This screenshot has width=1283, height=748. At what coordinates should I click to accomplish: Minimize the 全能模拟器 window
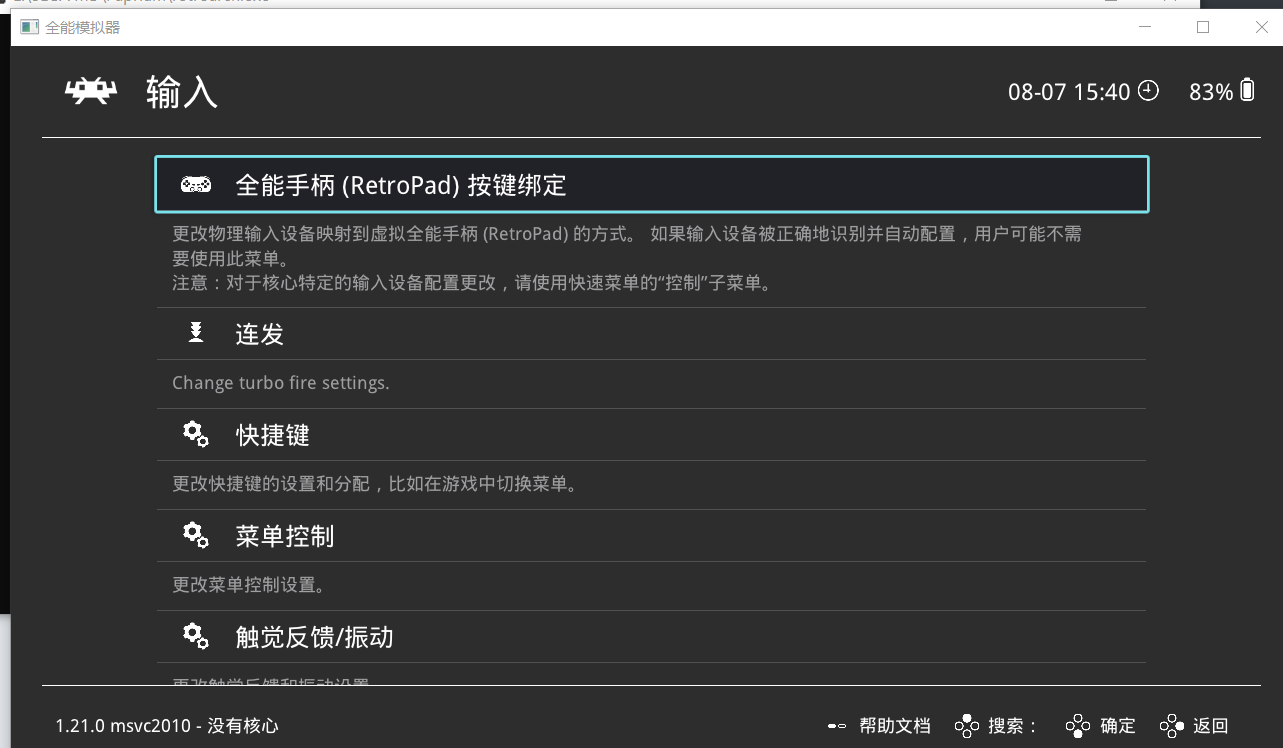pos(1145,28)
